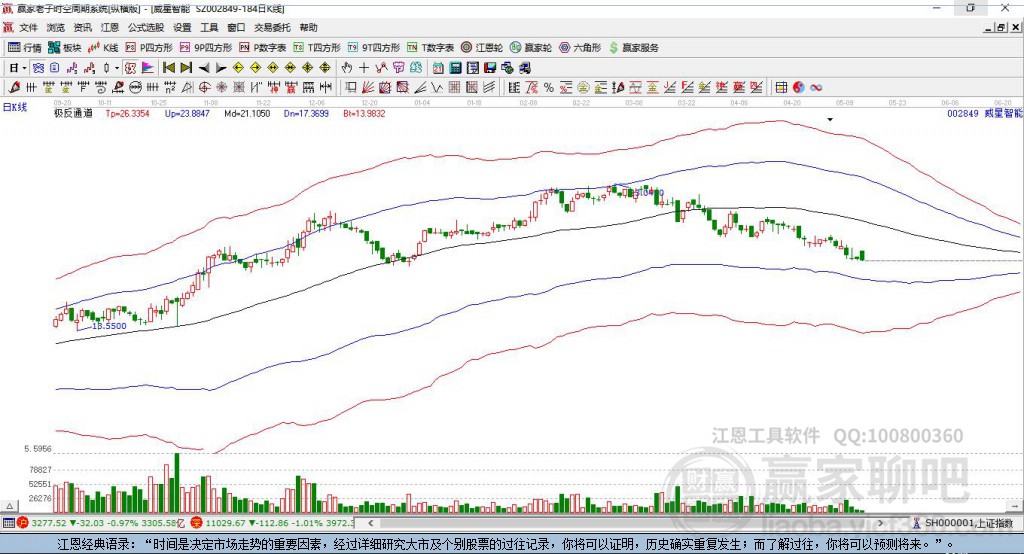The height and width of the screenshot is (554, 1024).
Task: Open the 浏览 menu
Action: coord(56,27)
